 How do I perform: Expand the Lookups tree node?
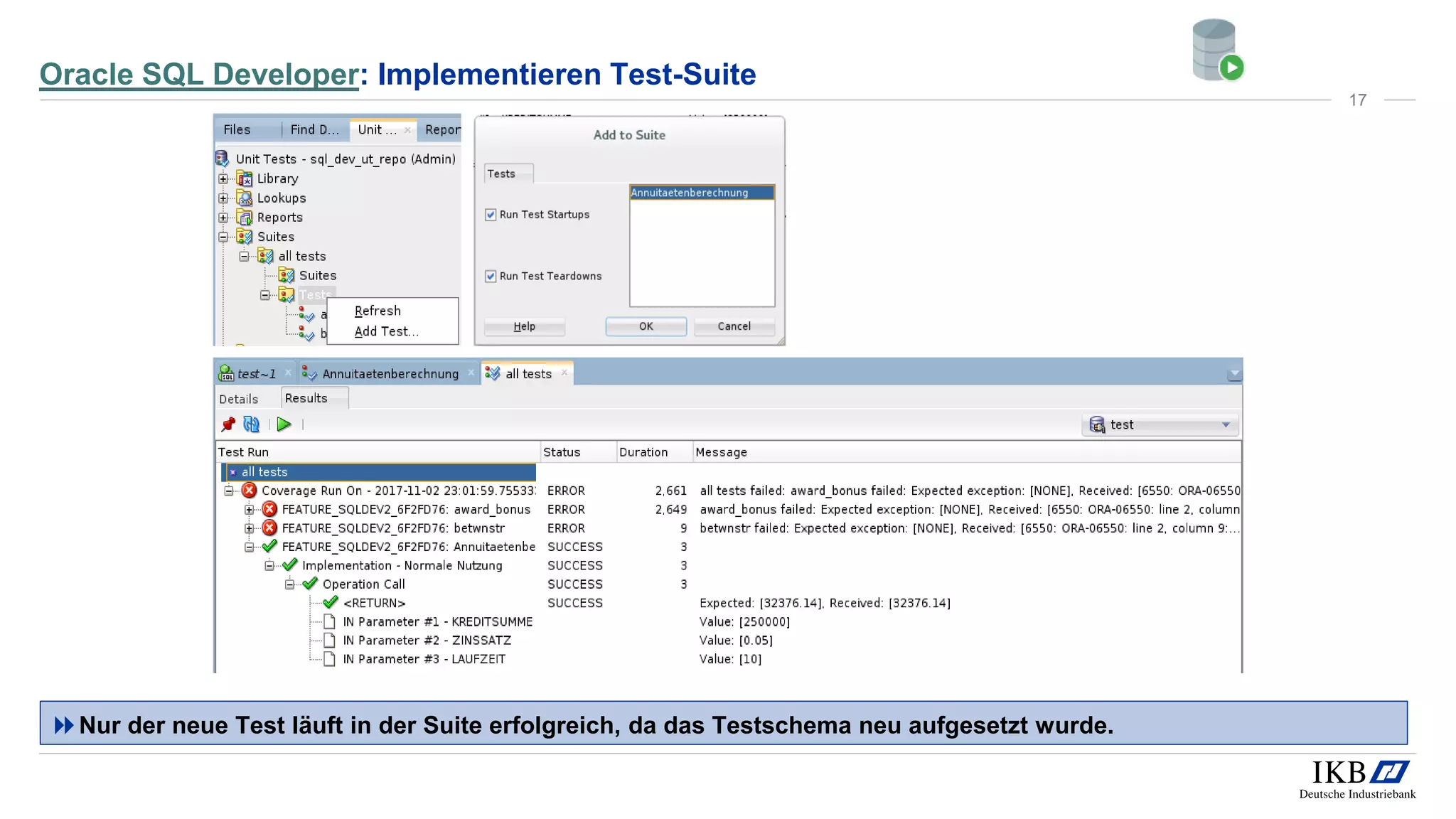(x=223, y=198)
